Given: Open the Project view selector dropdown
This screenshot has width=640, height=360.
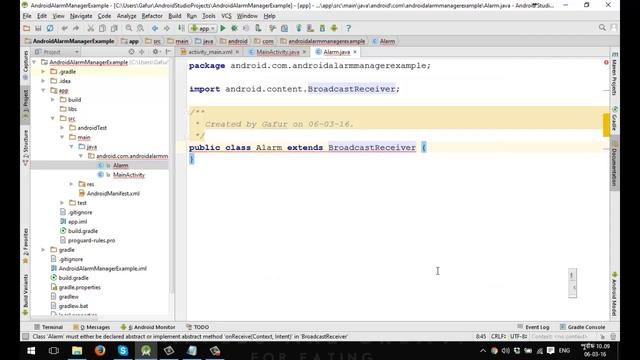Looking at the screenshot, I should pos(57,52).
